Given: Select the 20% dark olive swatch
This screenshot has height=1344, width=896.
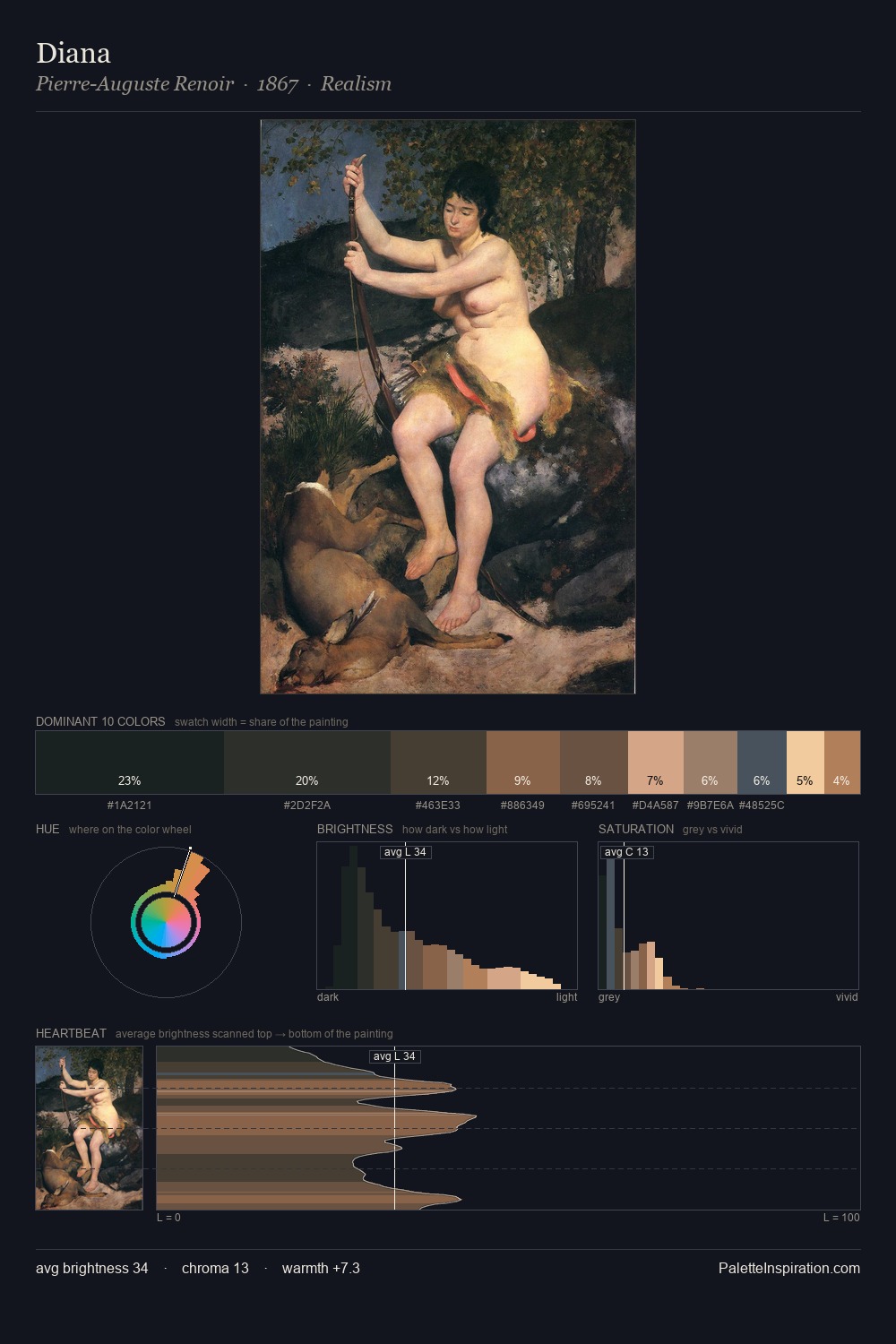Looking at the screenshot, I should pyautogui.click(x=307, y=762).
